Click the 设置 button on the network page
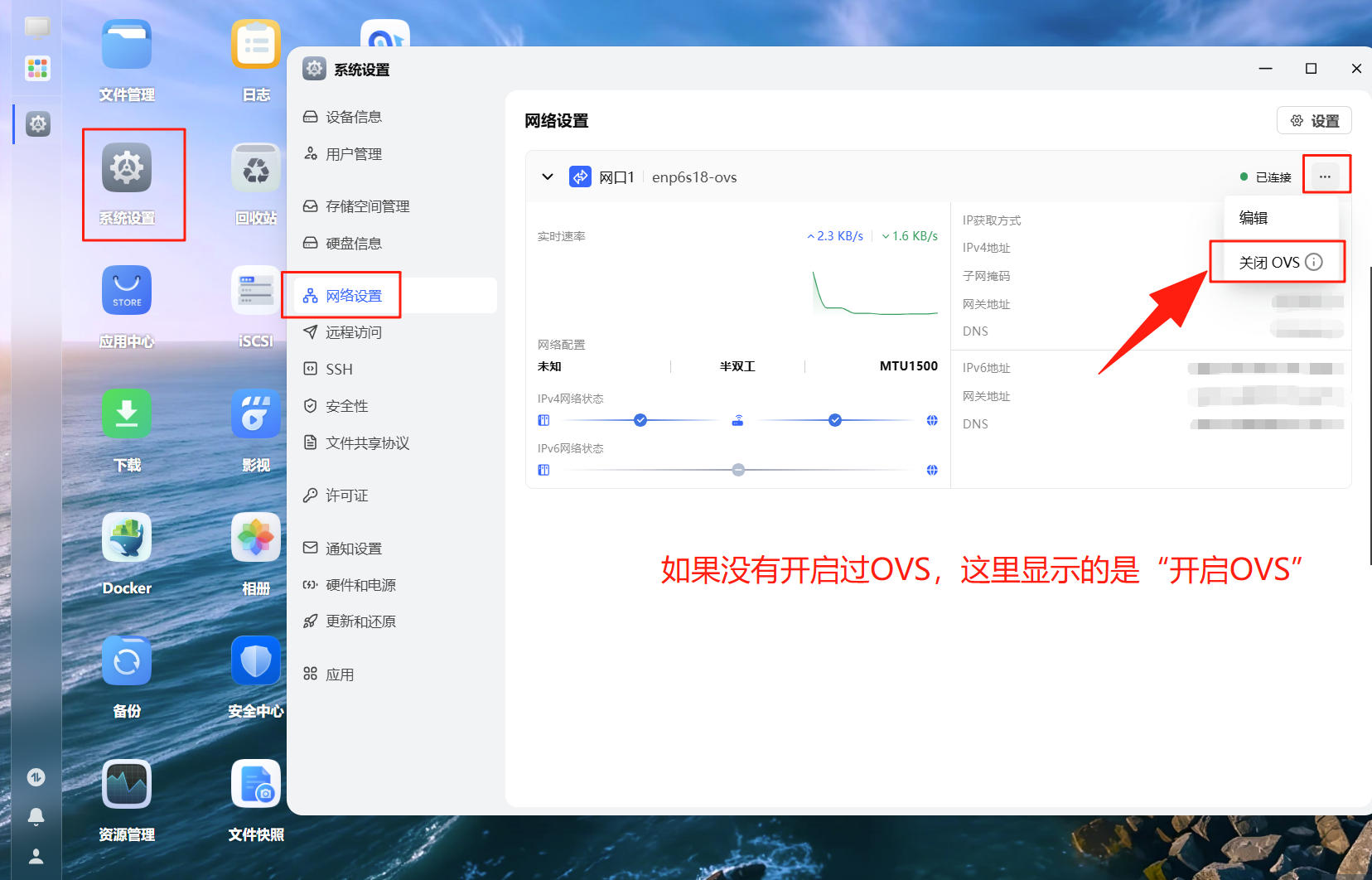 coord(1314,120)
